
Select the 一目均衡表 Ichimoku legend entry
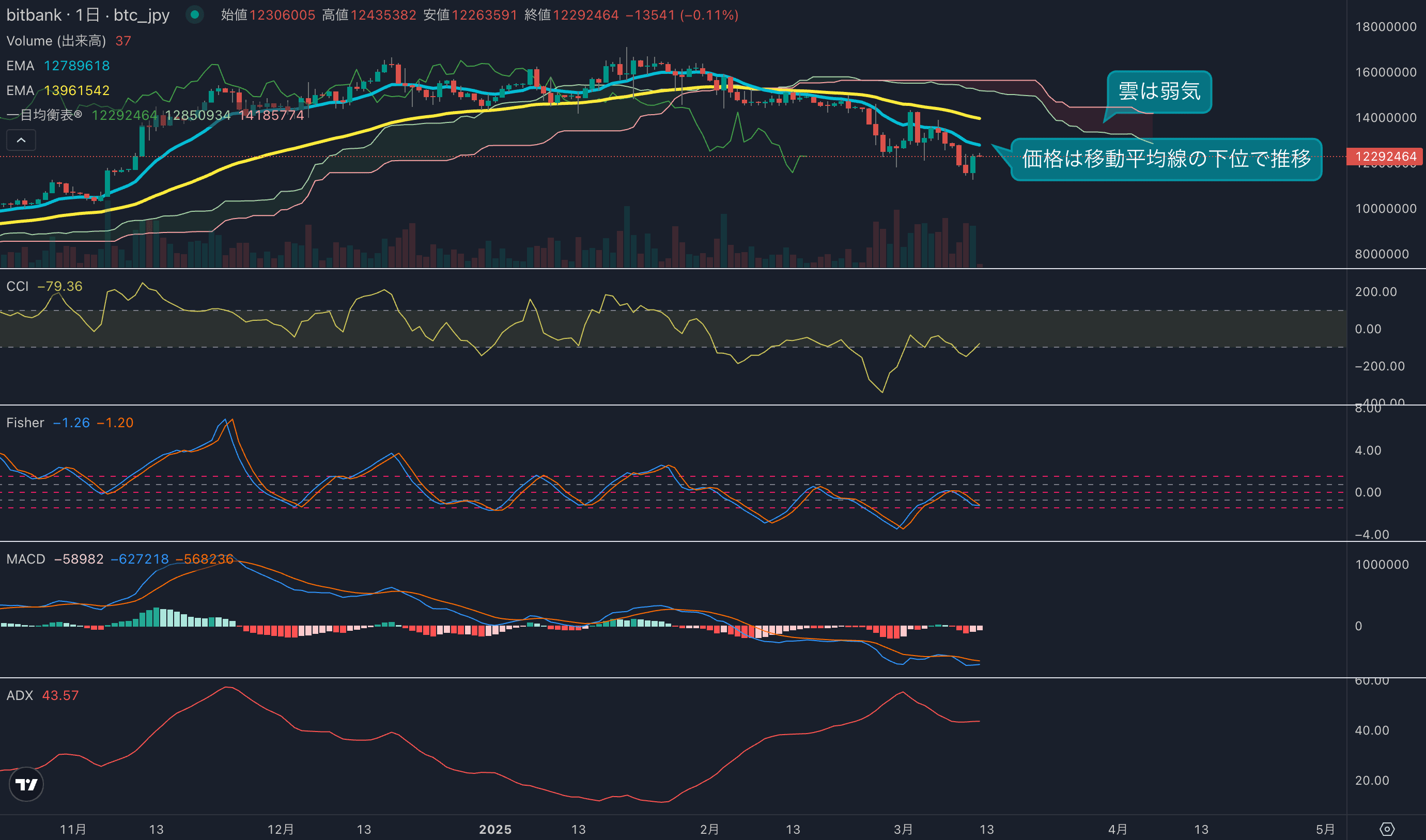coord(44,116)
